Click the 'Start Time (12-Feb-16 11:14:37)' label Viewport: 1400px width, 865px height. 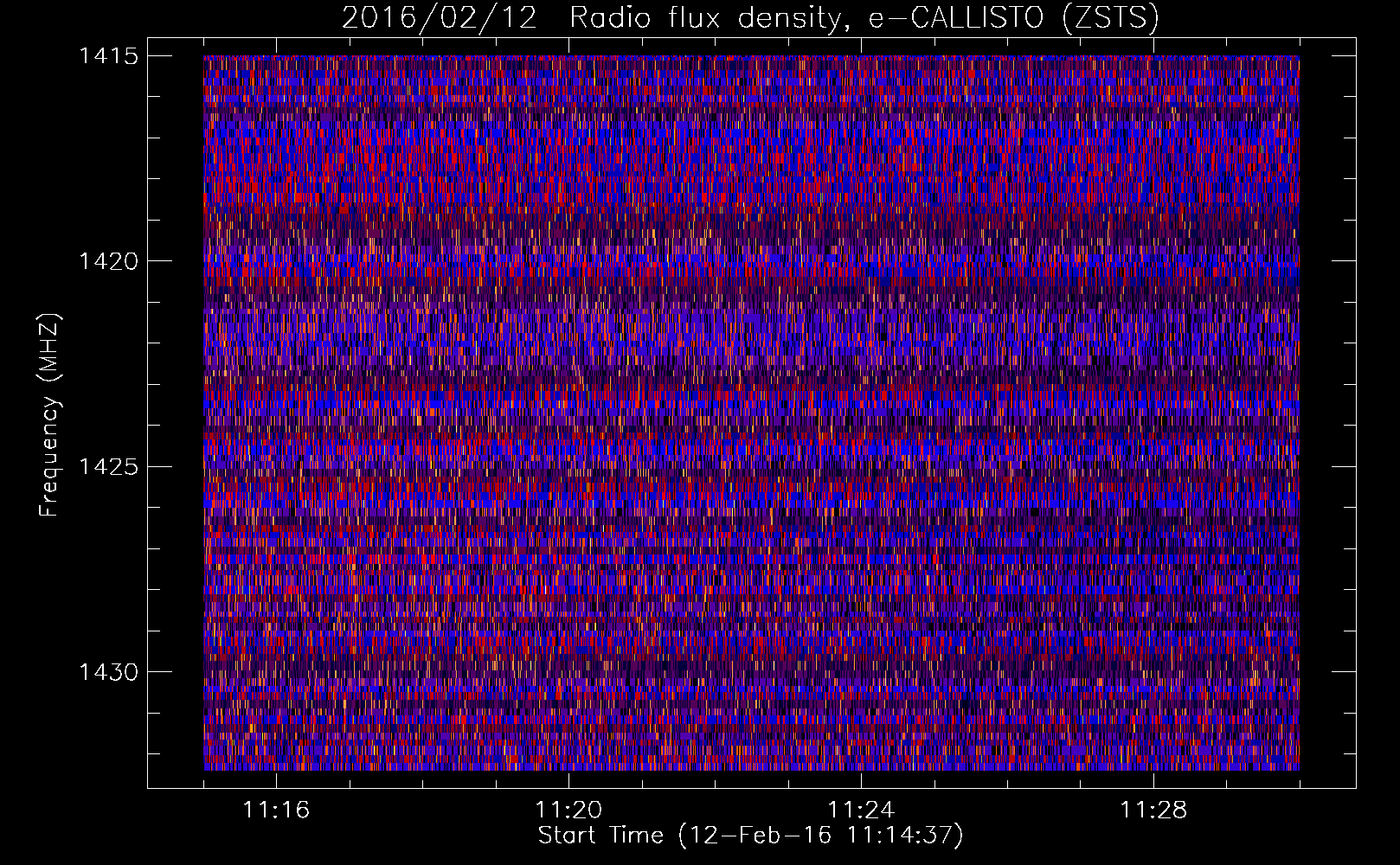(x=750, y=836)
